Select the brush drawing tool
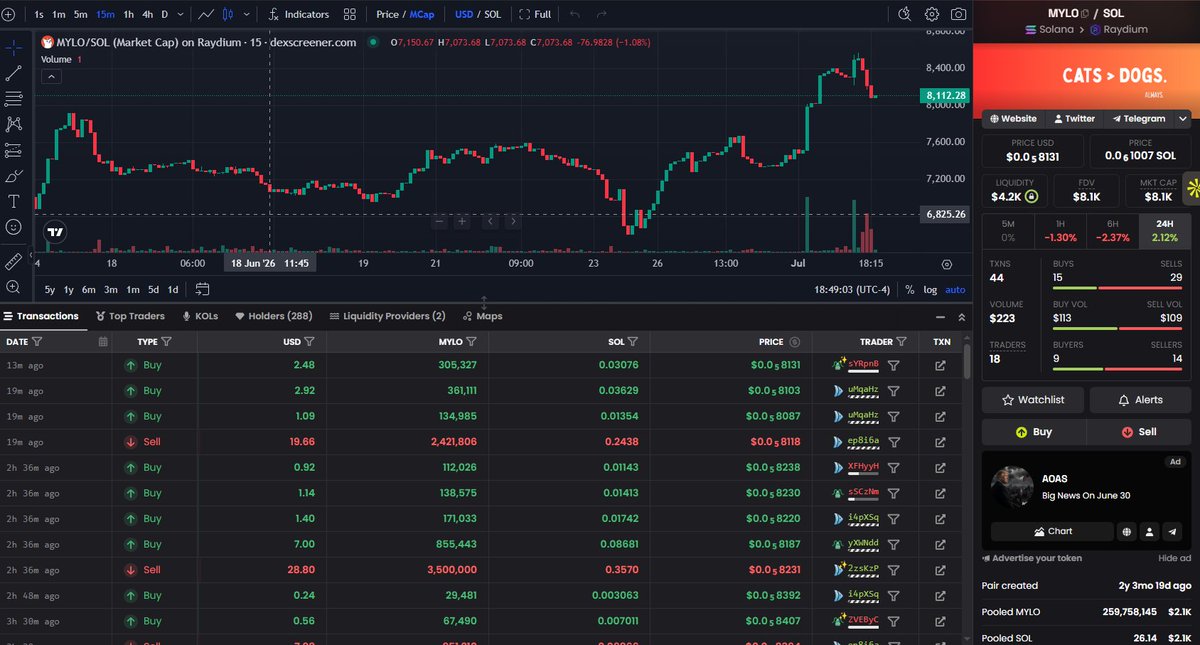The width and height of the screenshot is (1200, 645). 14,176
